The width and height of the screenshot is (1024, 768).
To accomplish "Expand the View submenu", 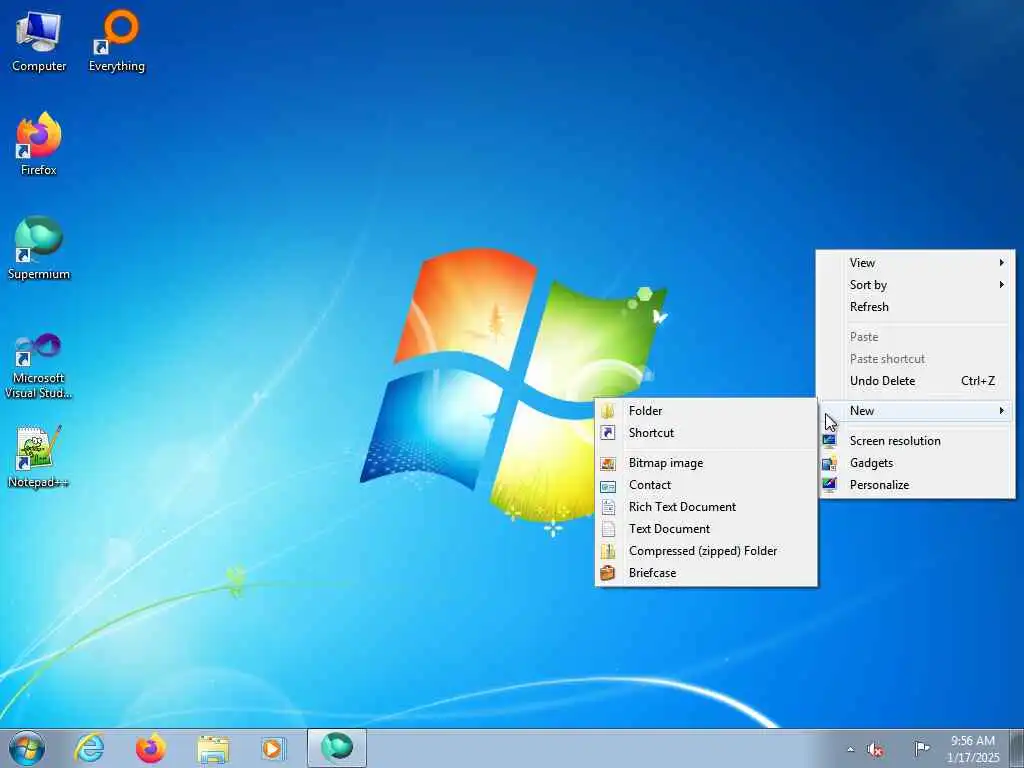I will coord(916,263).
